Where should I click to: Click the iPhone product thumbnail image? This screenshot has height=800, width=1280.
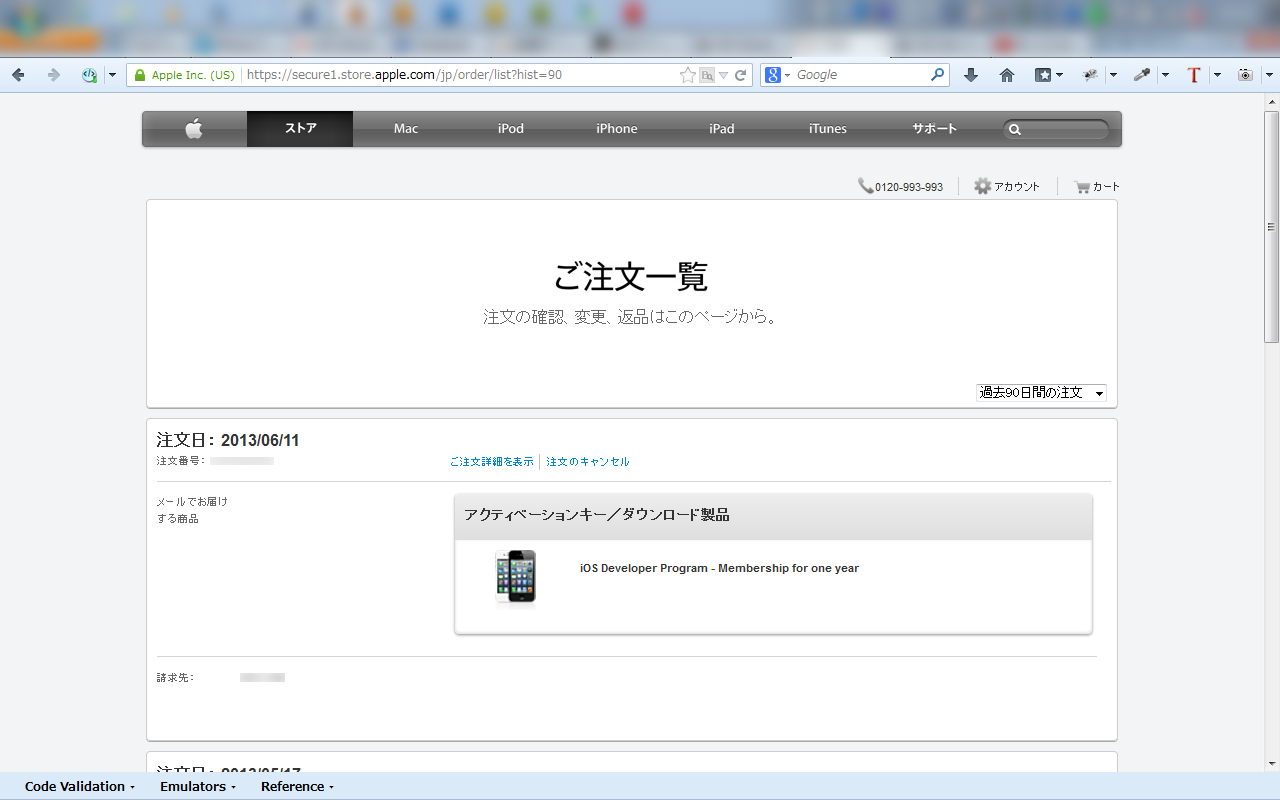click(x=516, y=577)
